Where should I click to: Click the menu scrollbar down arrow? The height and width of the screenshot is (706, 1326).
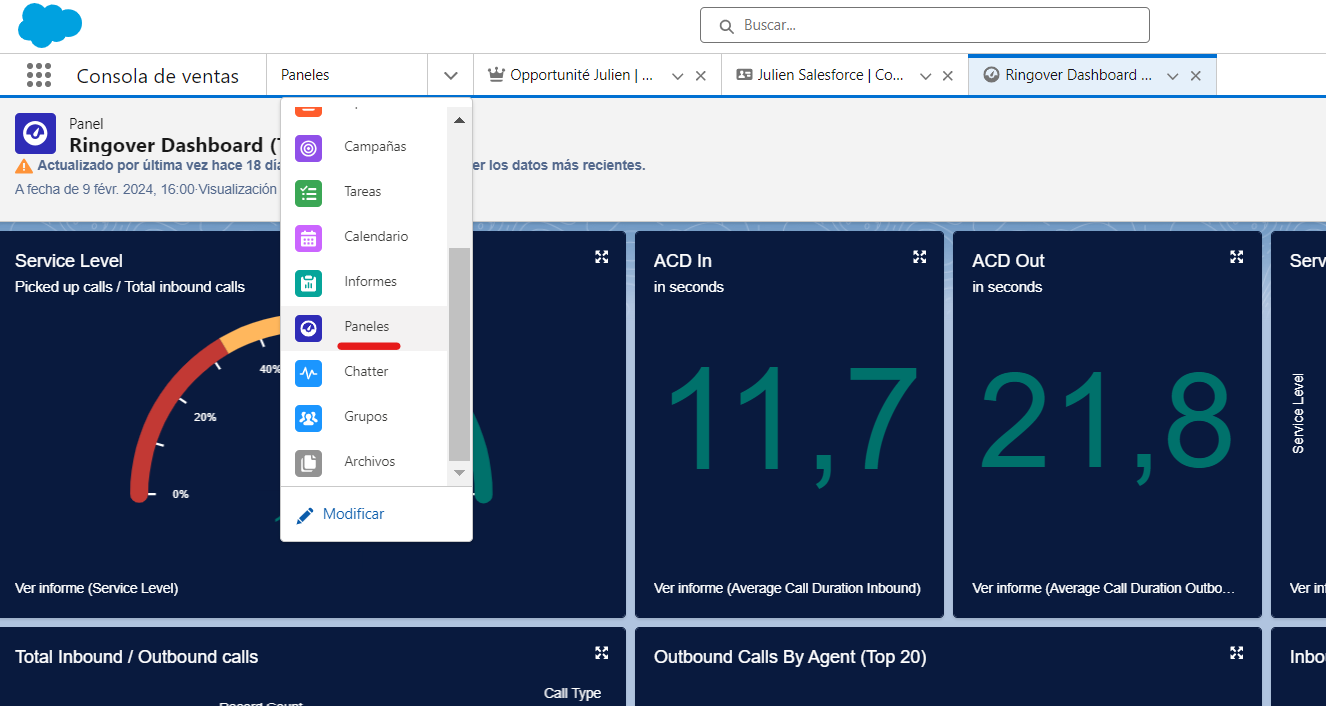click(460, 472)
